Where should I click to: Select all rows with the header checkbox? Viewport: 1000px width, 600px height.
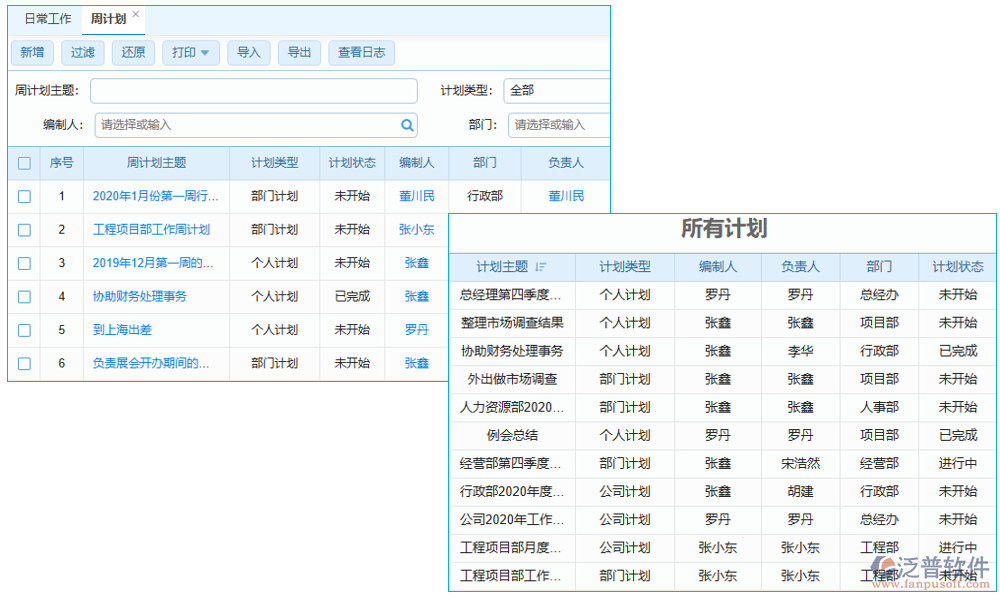tap(23, 163)
